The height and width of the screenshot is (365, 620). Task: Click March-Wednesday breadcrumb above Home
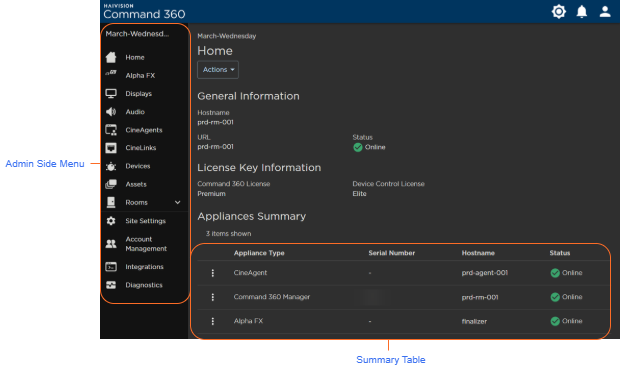click(x=227, y=36)
